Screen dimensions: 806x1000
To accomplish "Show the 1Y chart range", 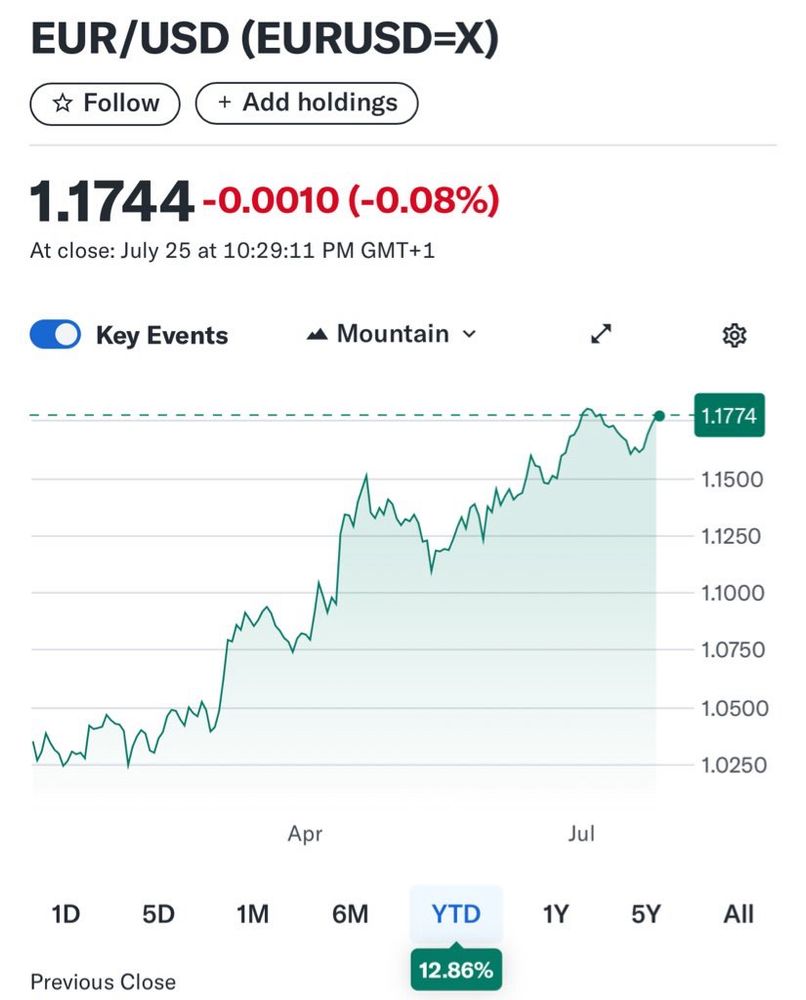I will 555,914.
